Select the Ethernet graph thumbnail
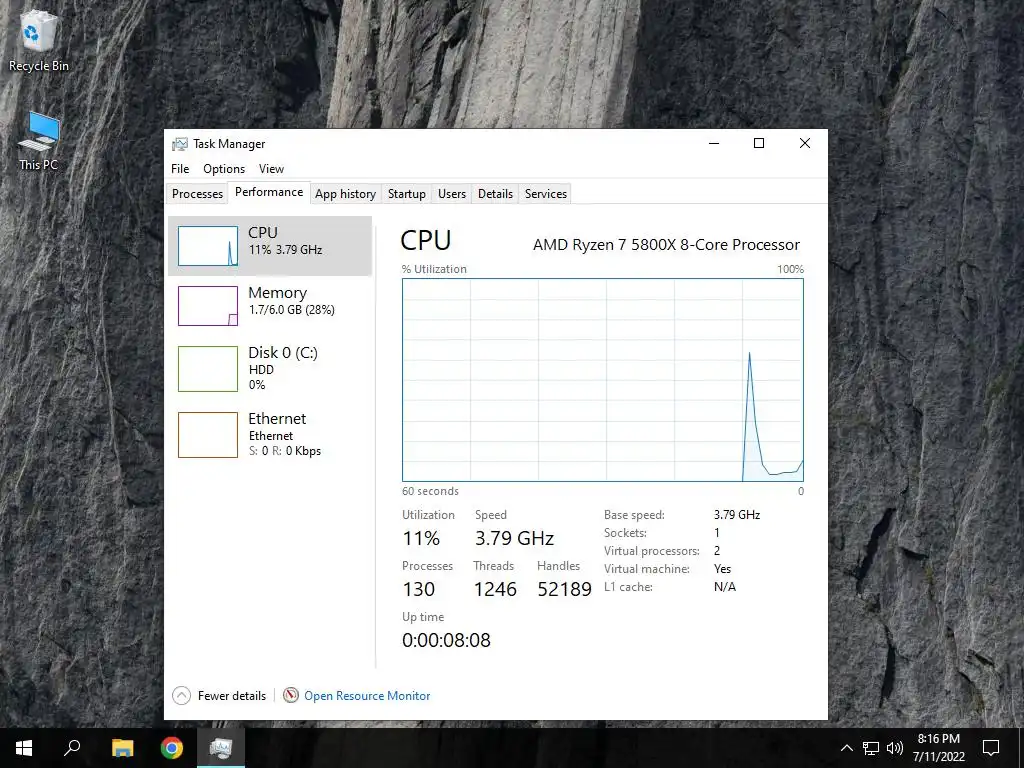The width and height of the screenshot is (1024, 768). [208, 435]
